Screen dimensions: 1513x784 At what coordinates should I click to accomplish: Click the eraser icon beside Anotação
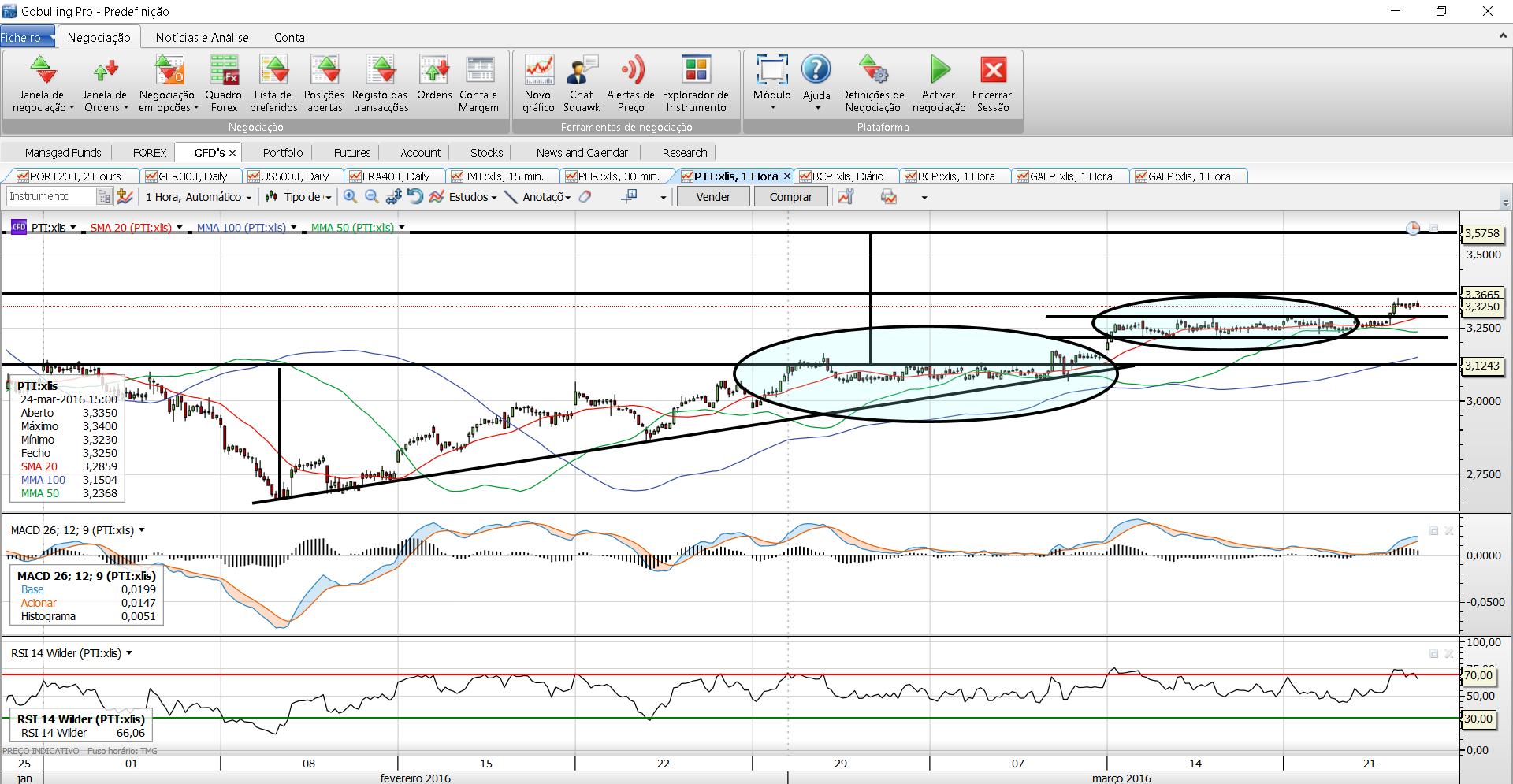point(585,197)
